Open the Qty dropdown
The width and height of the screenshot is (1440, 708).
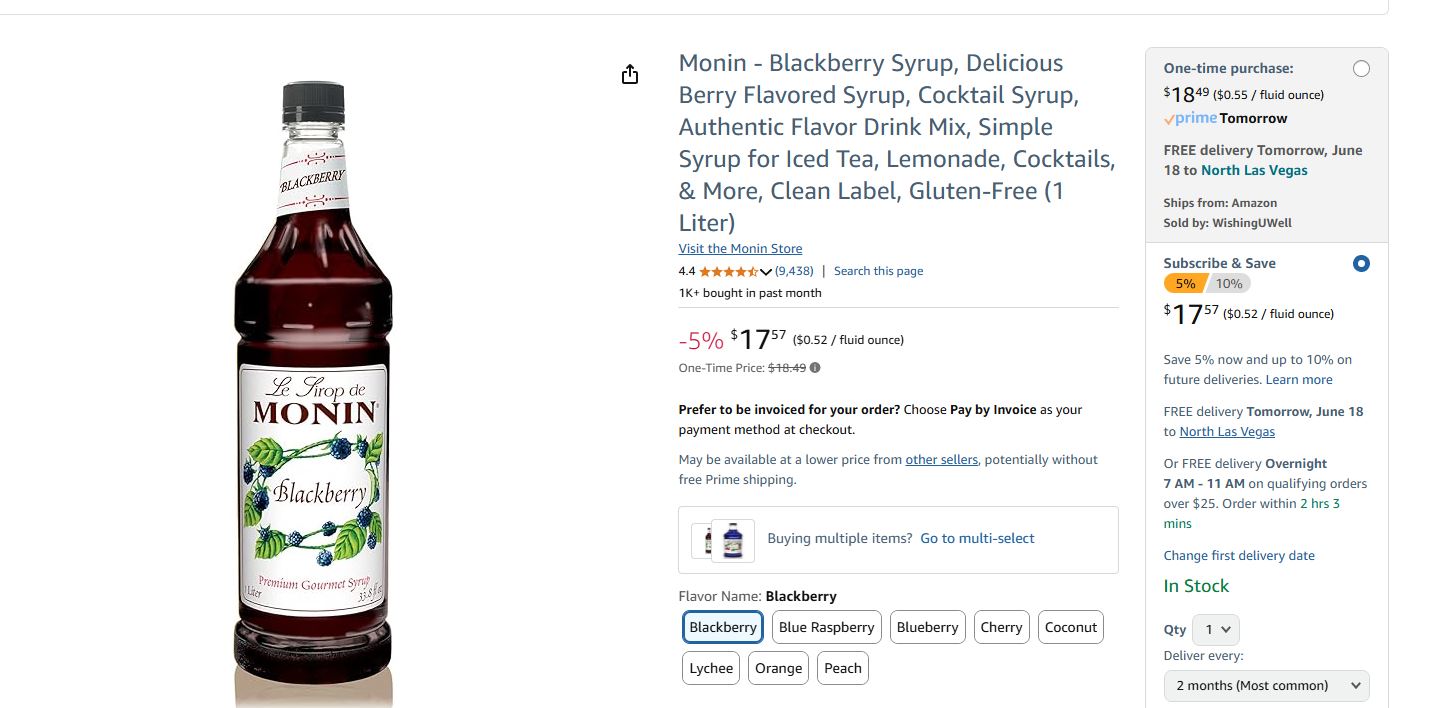1215,629
